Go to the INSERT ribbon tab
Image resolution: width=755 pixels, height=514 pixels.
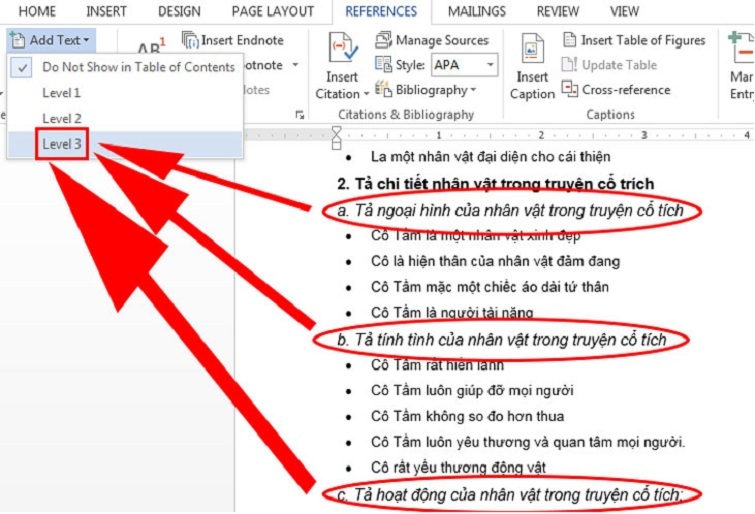106,12
